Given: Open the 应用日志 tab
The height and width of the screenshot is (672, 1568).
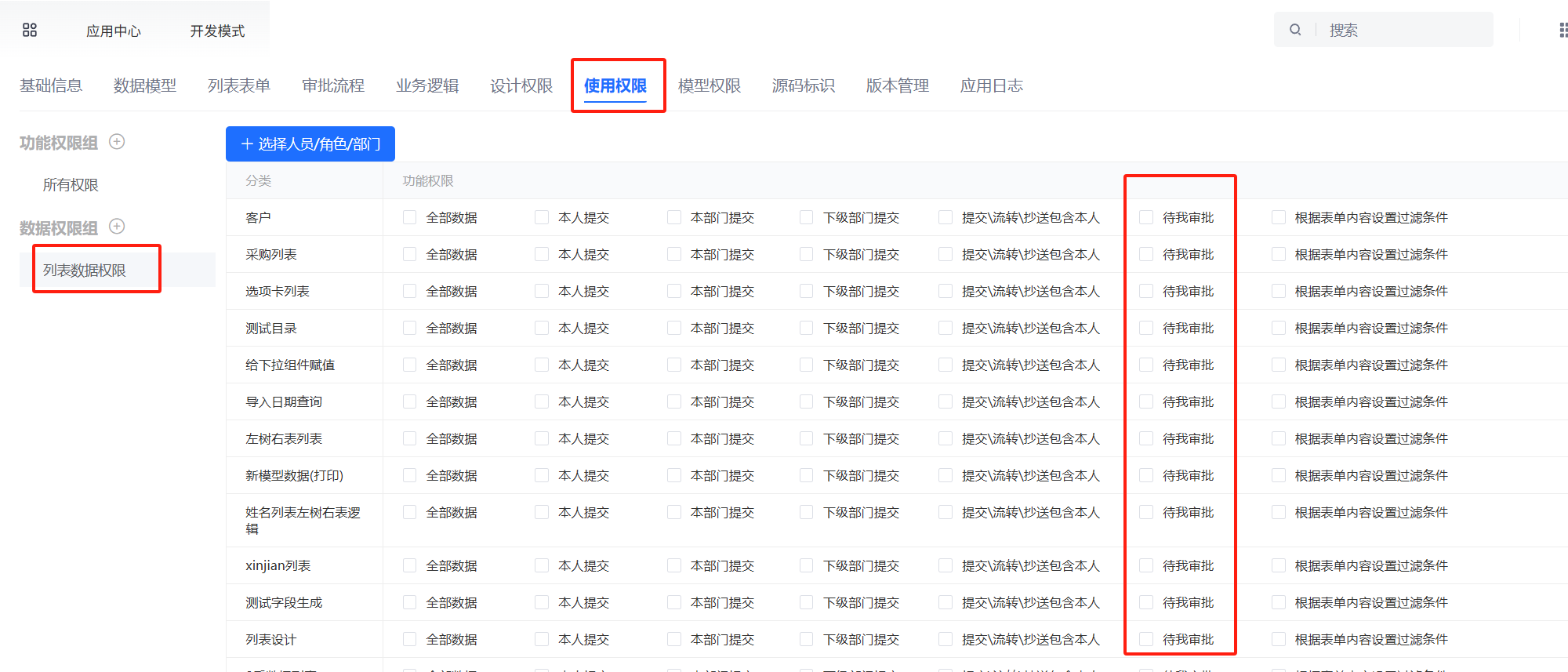Looking at the screenshot, I should click(x=992, y=85).
